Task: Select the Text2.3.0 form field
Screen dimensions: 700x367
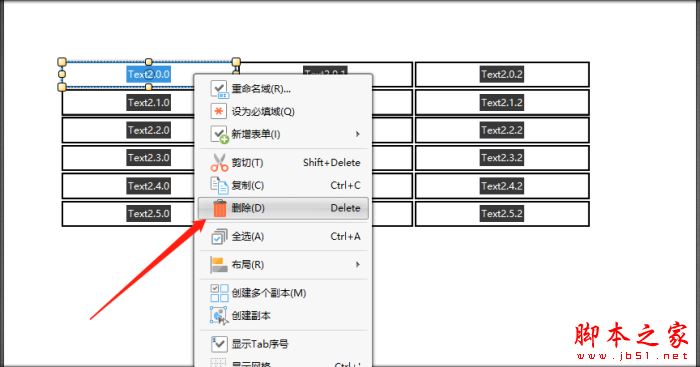Action: point(128,158)
